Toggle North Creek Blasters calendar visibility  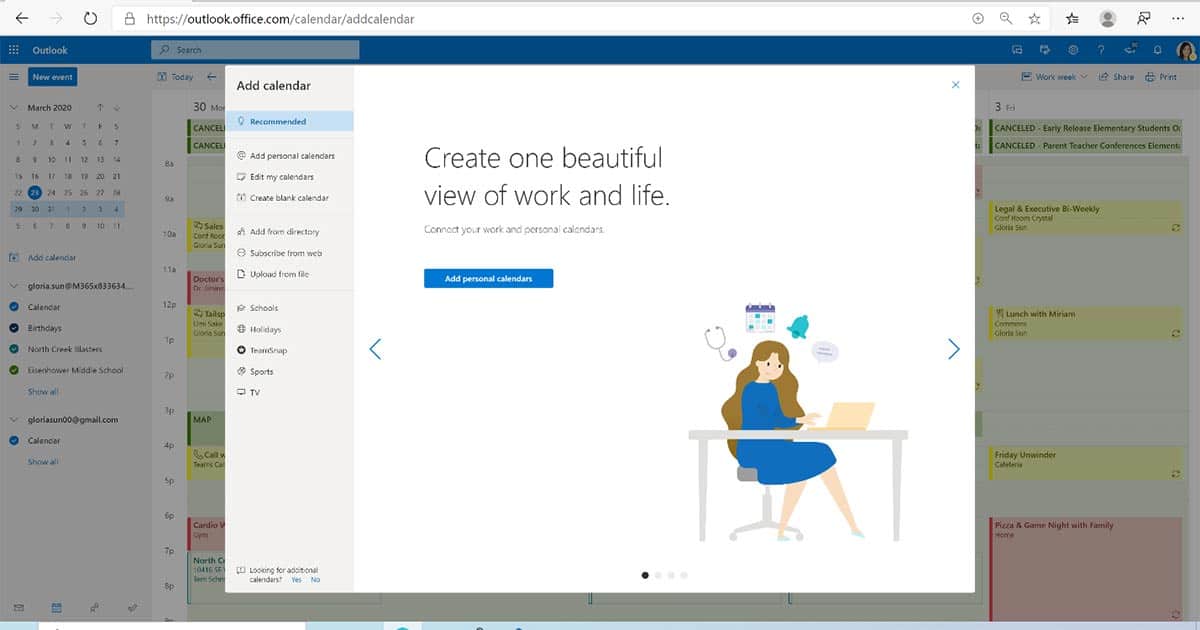click(14, 349)
